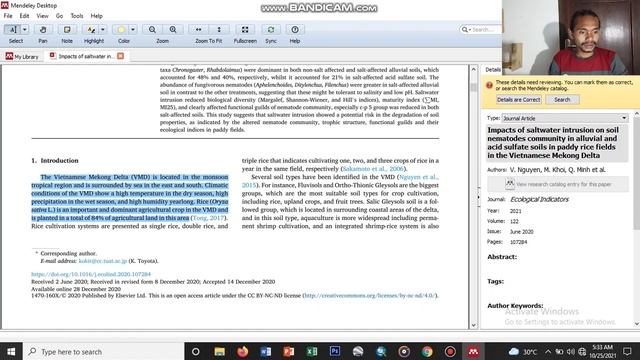Activate the Pan hand tool
Image resolution: width=640 pixels, height=360 pixels.
43,30
